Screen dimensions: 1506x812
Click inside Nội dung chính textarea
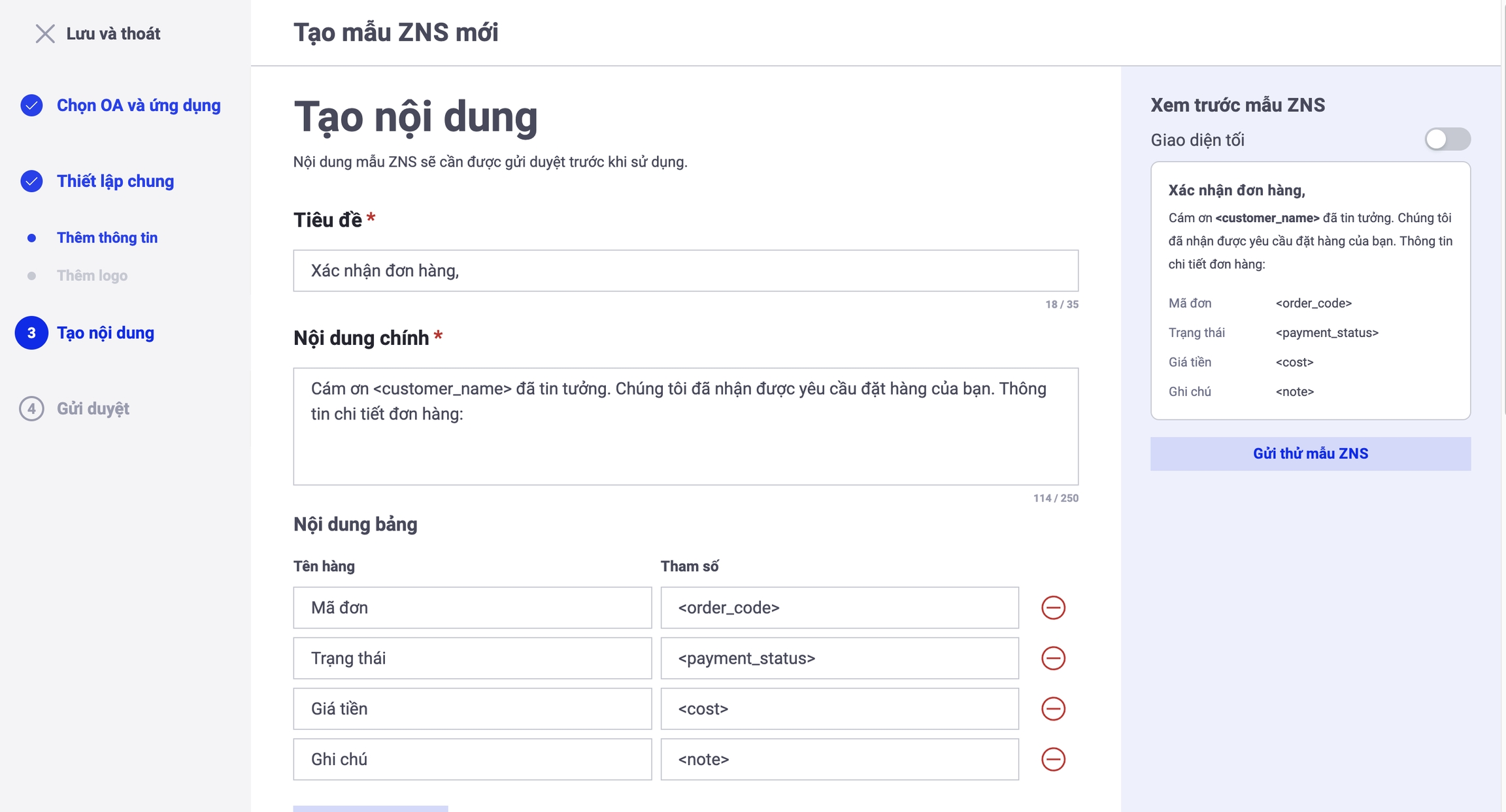point(685,427)
